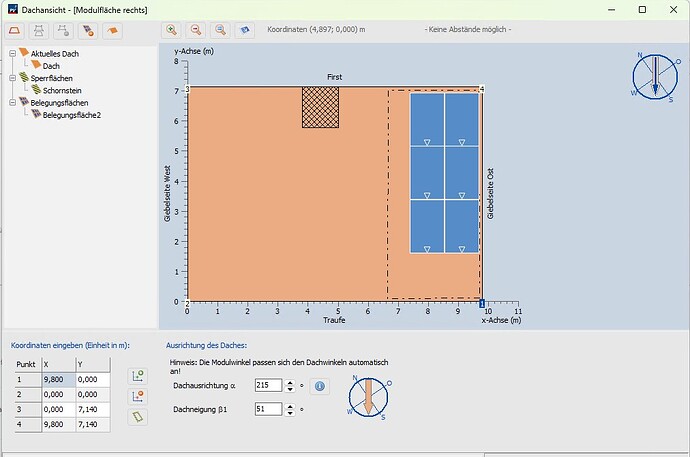
Task: Select the Schornstein tree entry
Action: (x=62, y=91)
